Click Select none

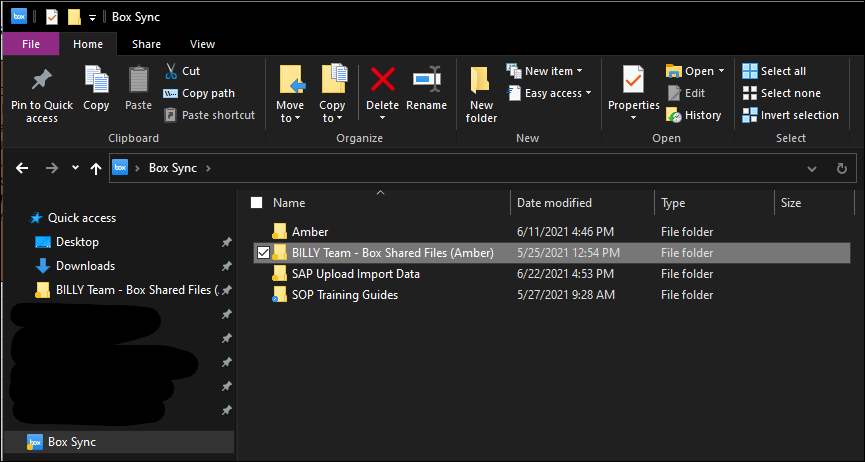pyautogui.click(x=781, y=93)
